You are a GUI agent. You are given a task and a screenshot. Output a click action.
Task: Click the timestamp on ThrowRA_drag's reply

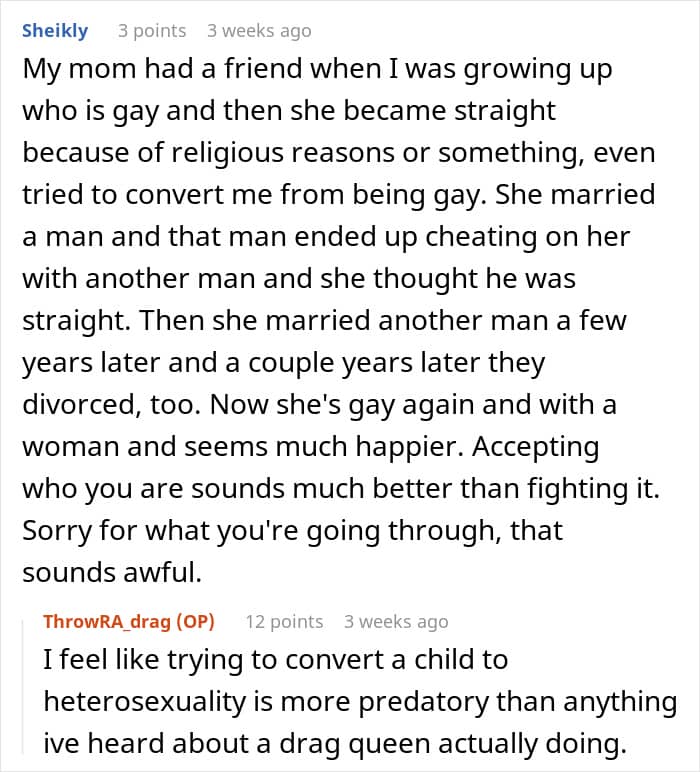point(396,621)
